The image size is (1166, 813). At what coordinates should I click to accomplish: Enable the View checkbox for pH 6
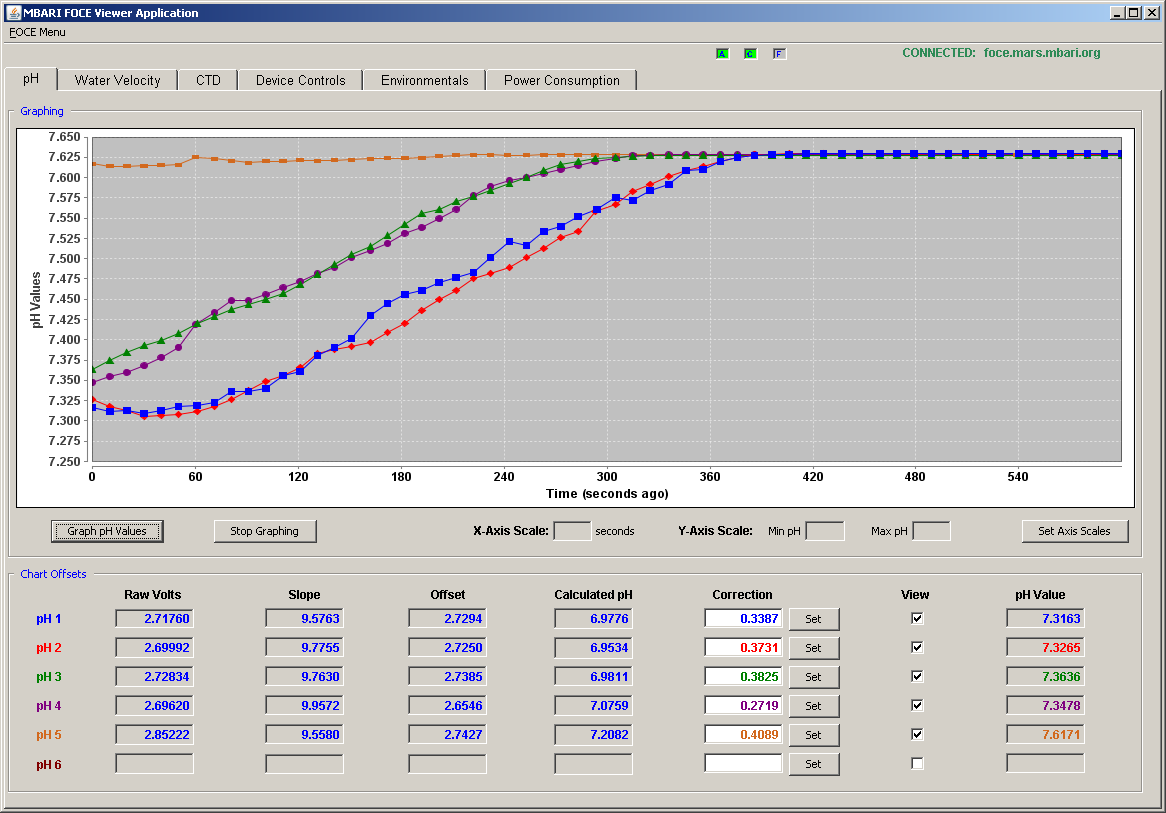(917, 763)
